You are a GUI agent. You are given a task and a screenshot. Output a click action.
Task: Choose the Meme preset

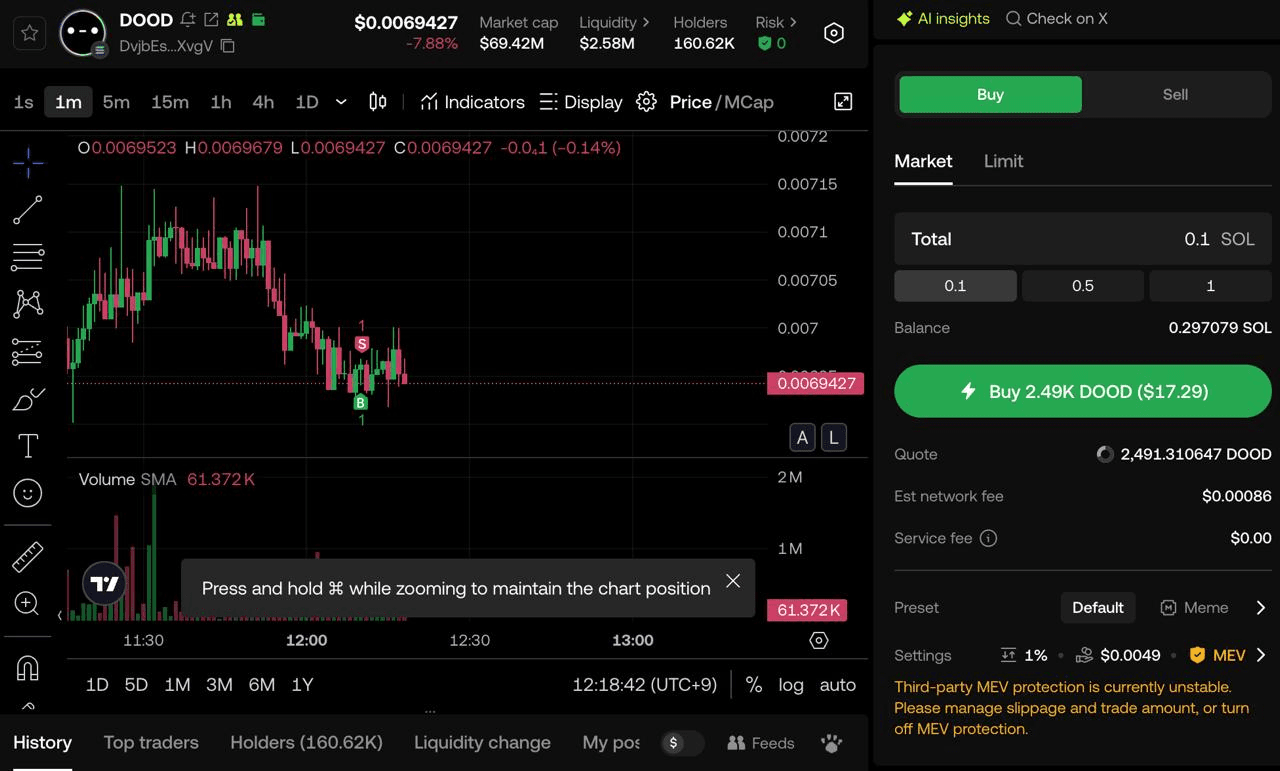[1194, 608]
